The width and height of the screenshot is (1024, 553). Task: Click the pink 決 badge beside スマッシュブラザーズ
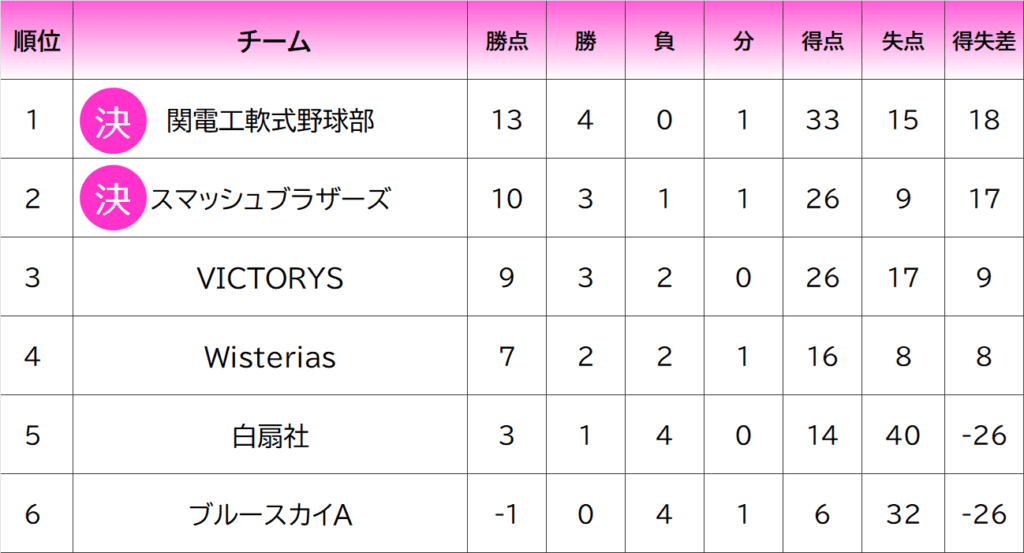click(112, 198)
